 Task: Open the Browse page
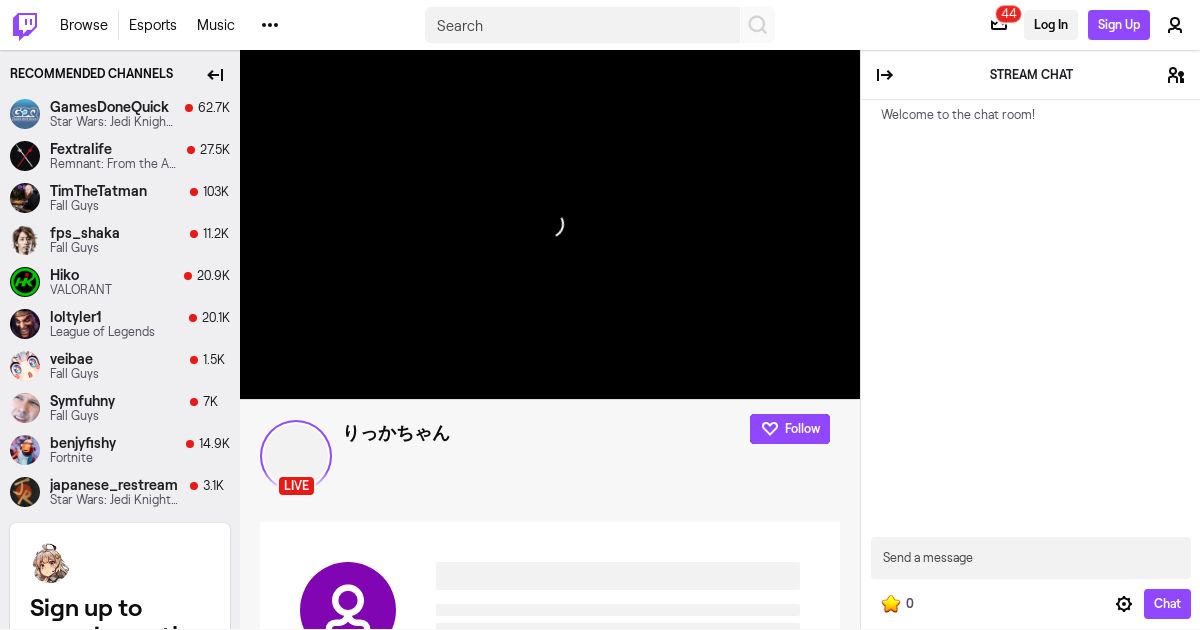tap(84, 25)
